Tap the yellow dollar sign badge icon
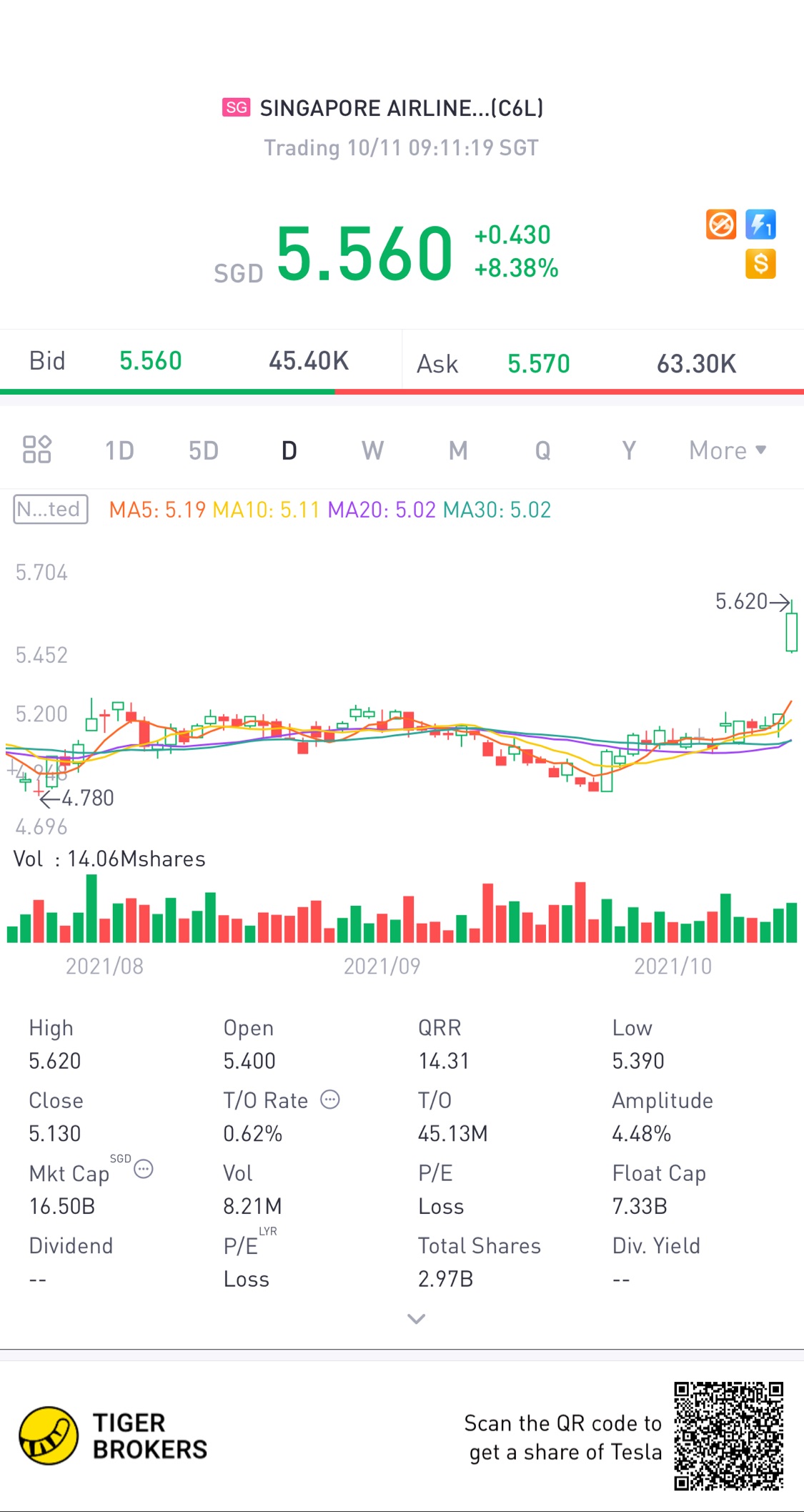 pyautogui.click(x=760, y=264)
